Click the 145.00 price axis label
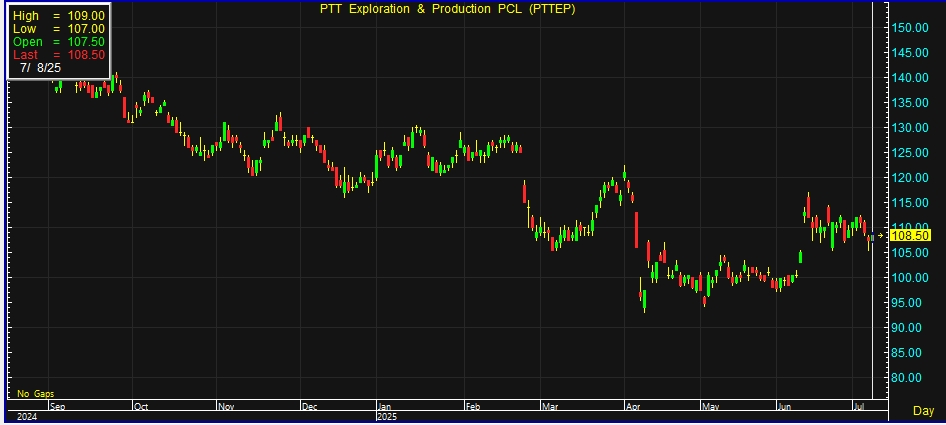This screenshot has height=425, width=946. 910,53
